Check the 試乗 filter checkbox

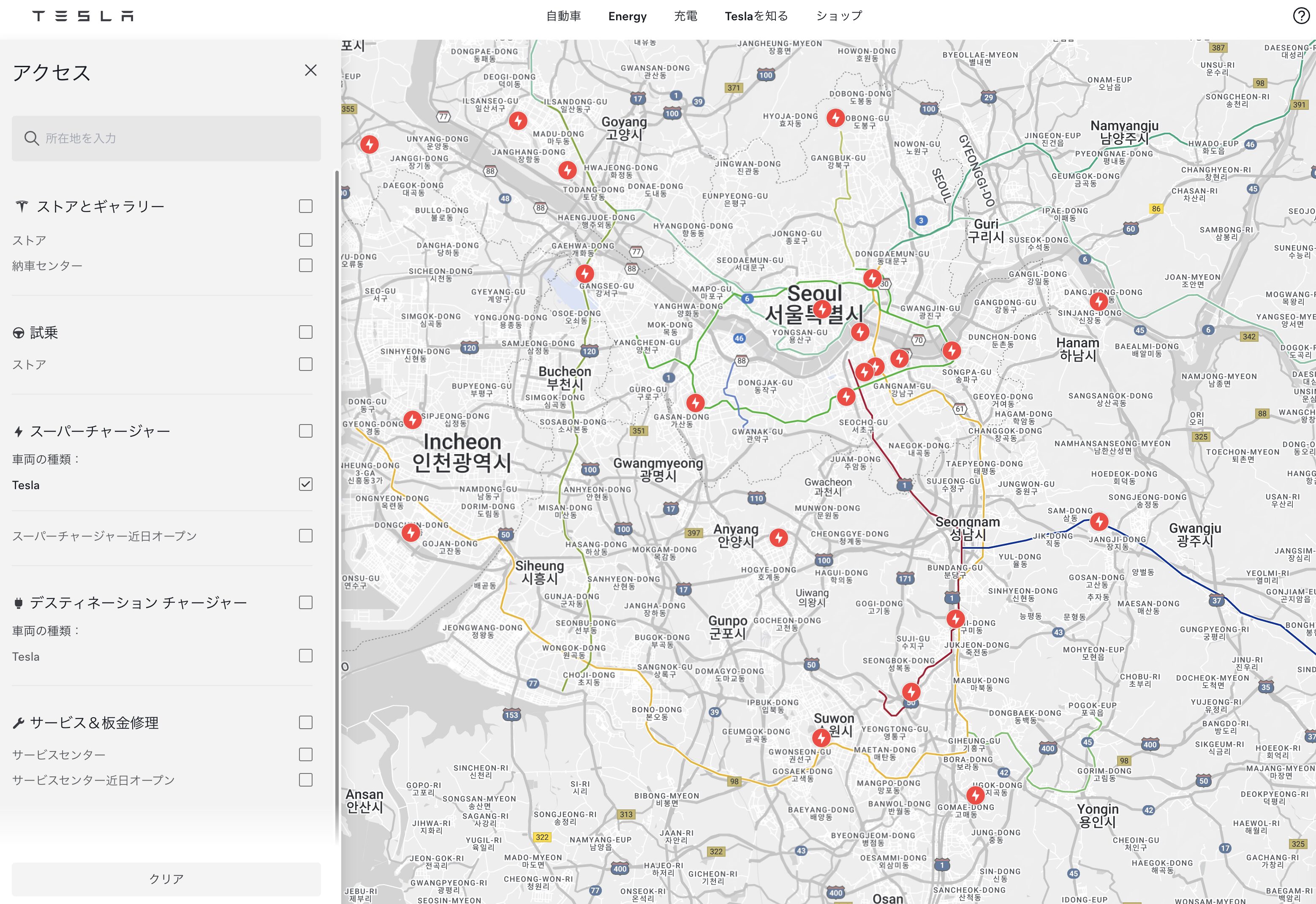coord(305,332)
